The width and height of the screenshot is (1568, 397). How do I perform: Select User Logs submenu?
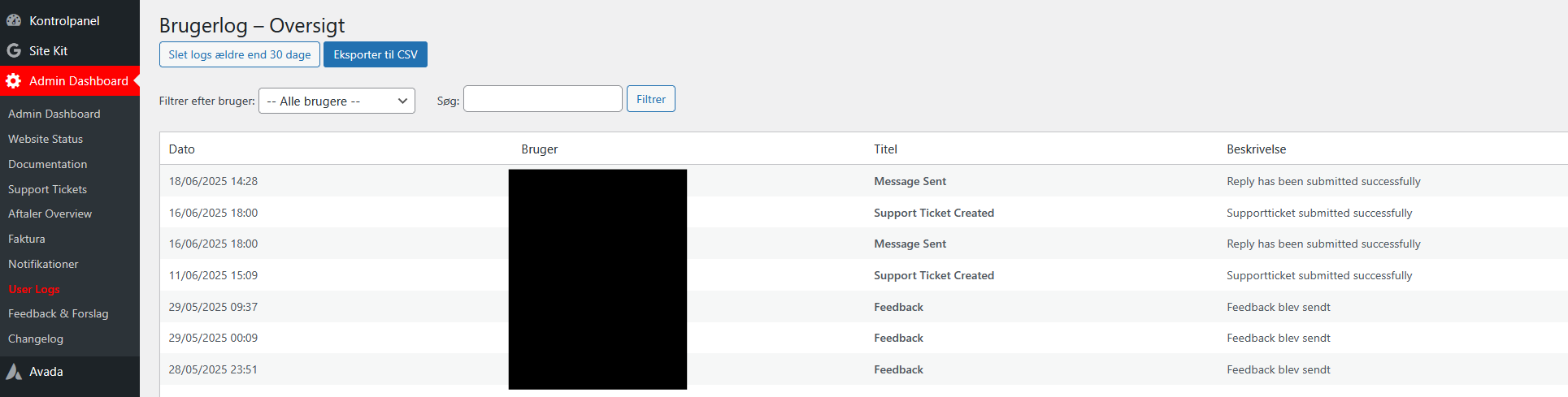tap(34, 289)
